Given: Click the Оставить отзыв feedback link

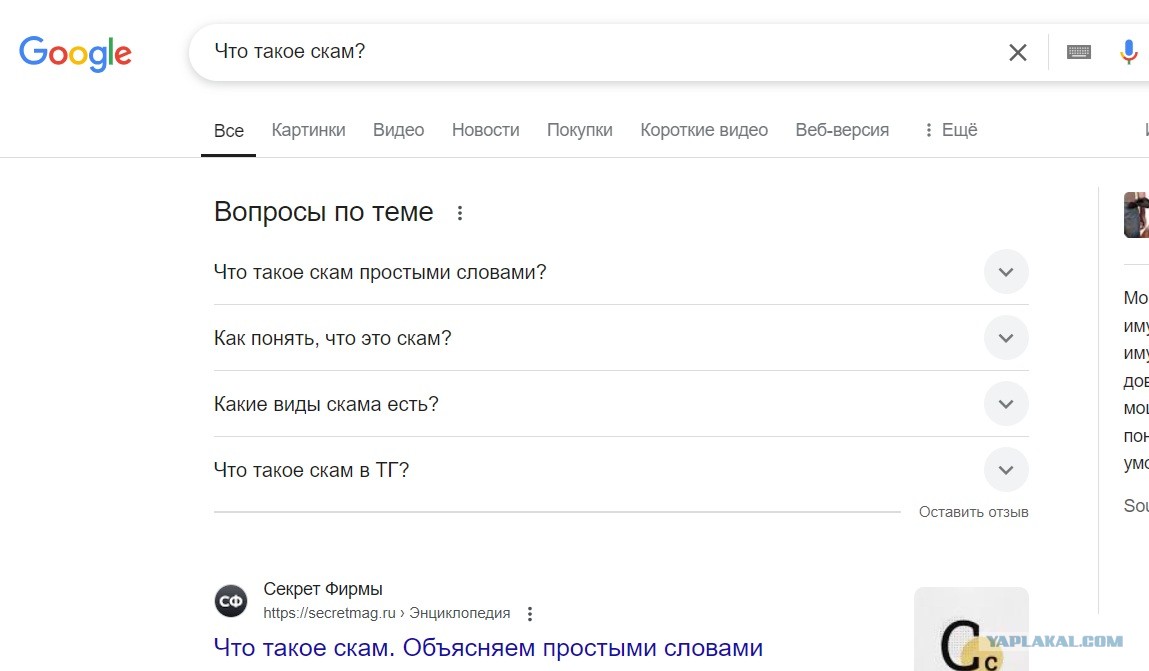Looking at the screenshot, I should (974, 512).
